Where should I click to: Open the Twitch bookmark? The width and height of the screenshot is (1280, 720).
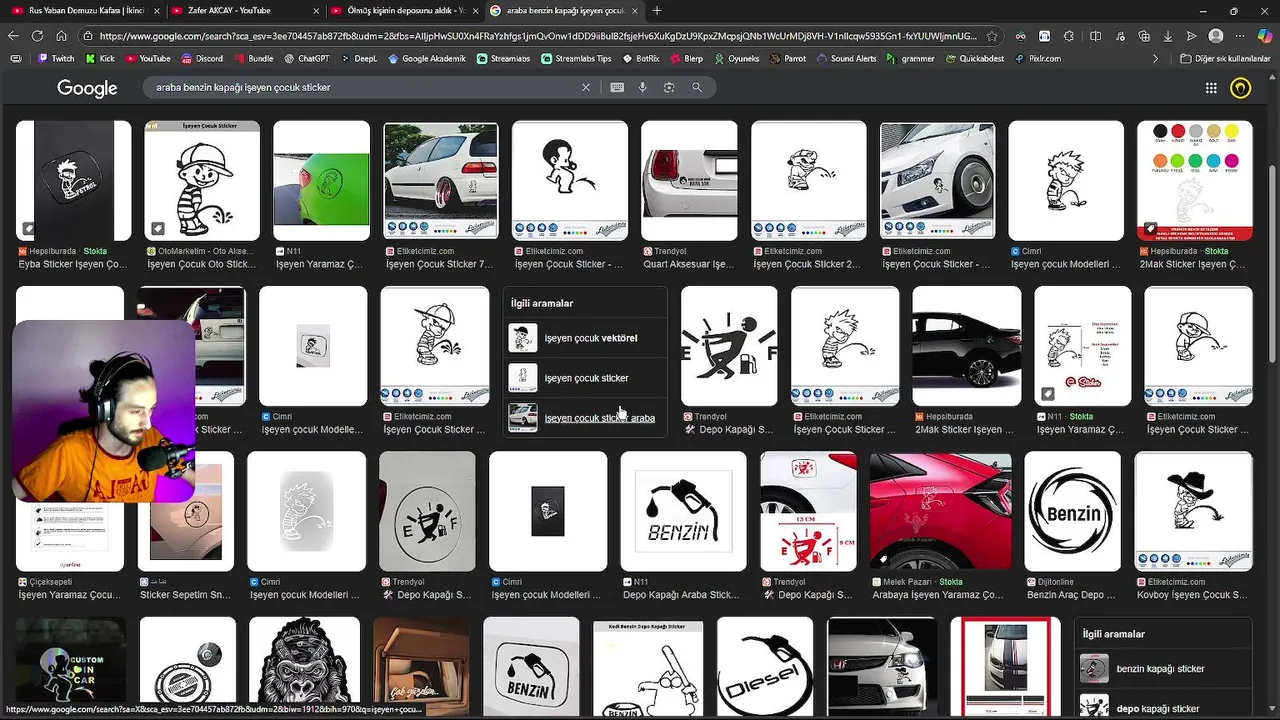pos(56,59)
